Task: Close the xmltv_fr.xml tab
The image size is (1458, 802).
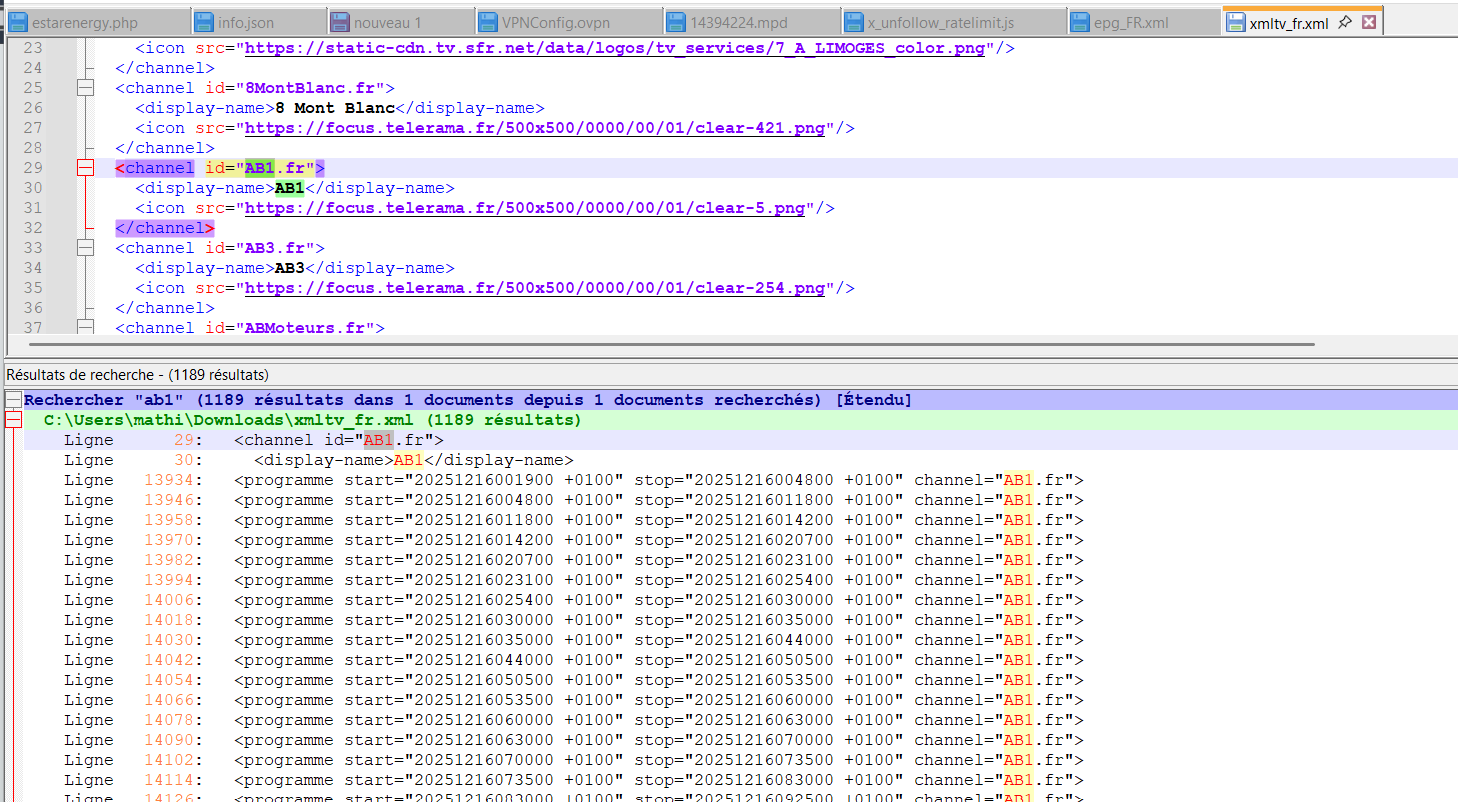Action: (x=1369, y=21)
